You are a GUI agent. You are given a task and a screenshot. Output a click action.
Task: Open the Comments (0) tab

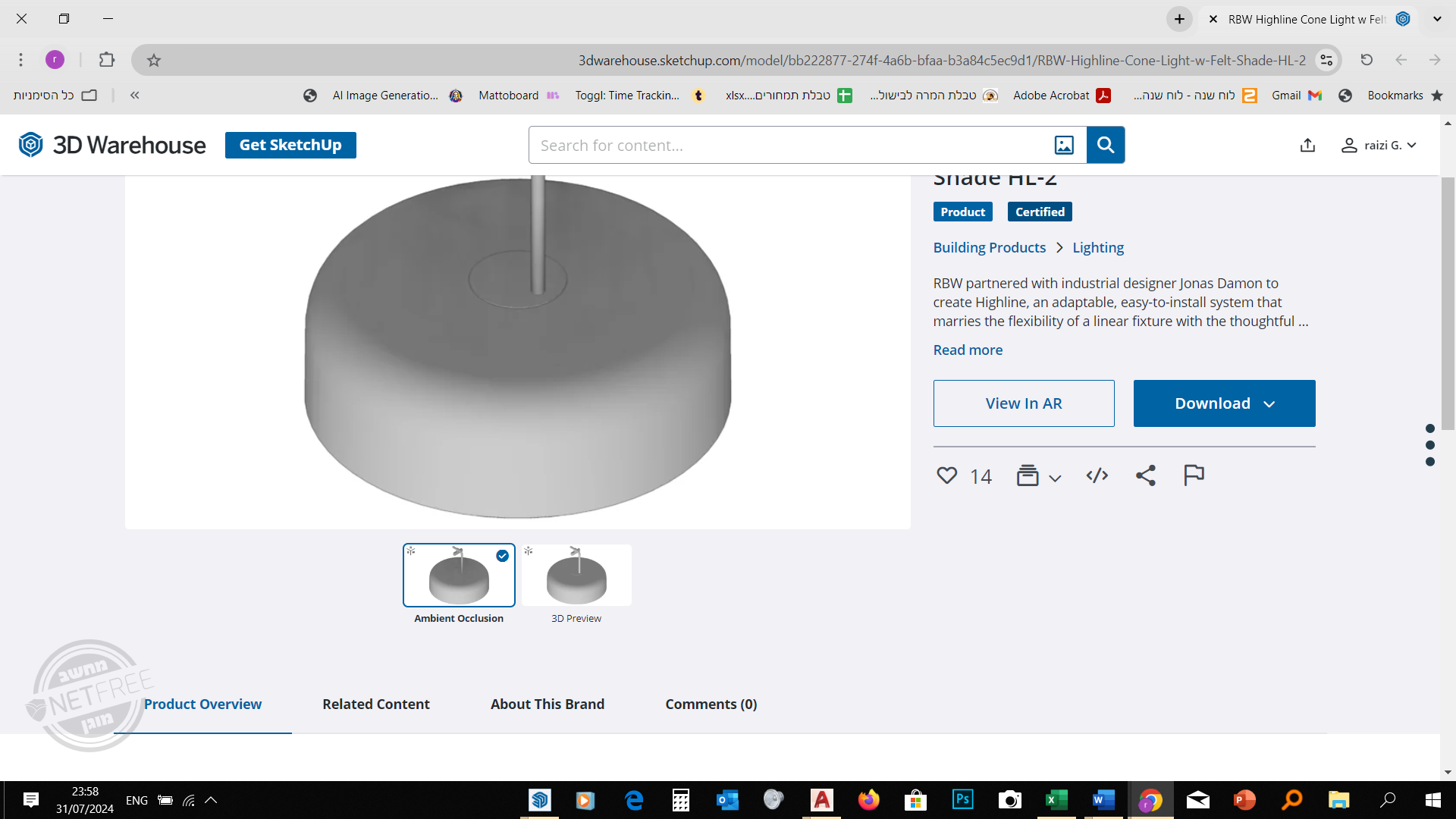(711, 704)
